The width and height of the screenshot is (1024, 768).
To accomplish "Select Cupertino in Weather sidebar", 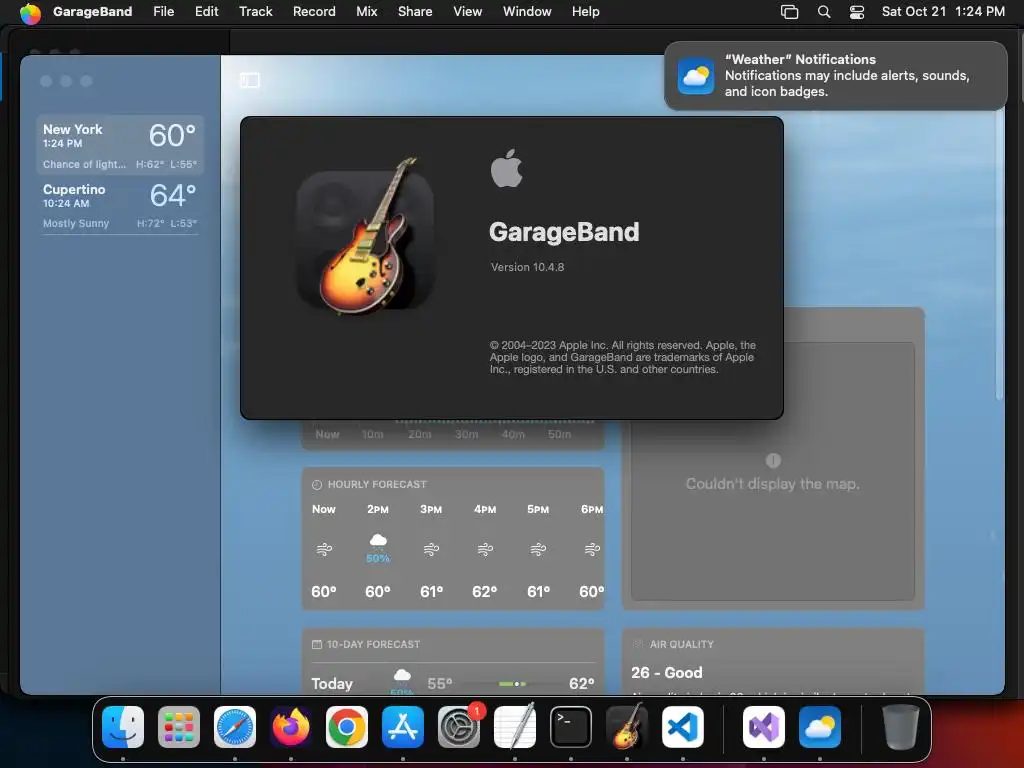I will pyautogui.click(x=120, y=205).
